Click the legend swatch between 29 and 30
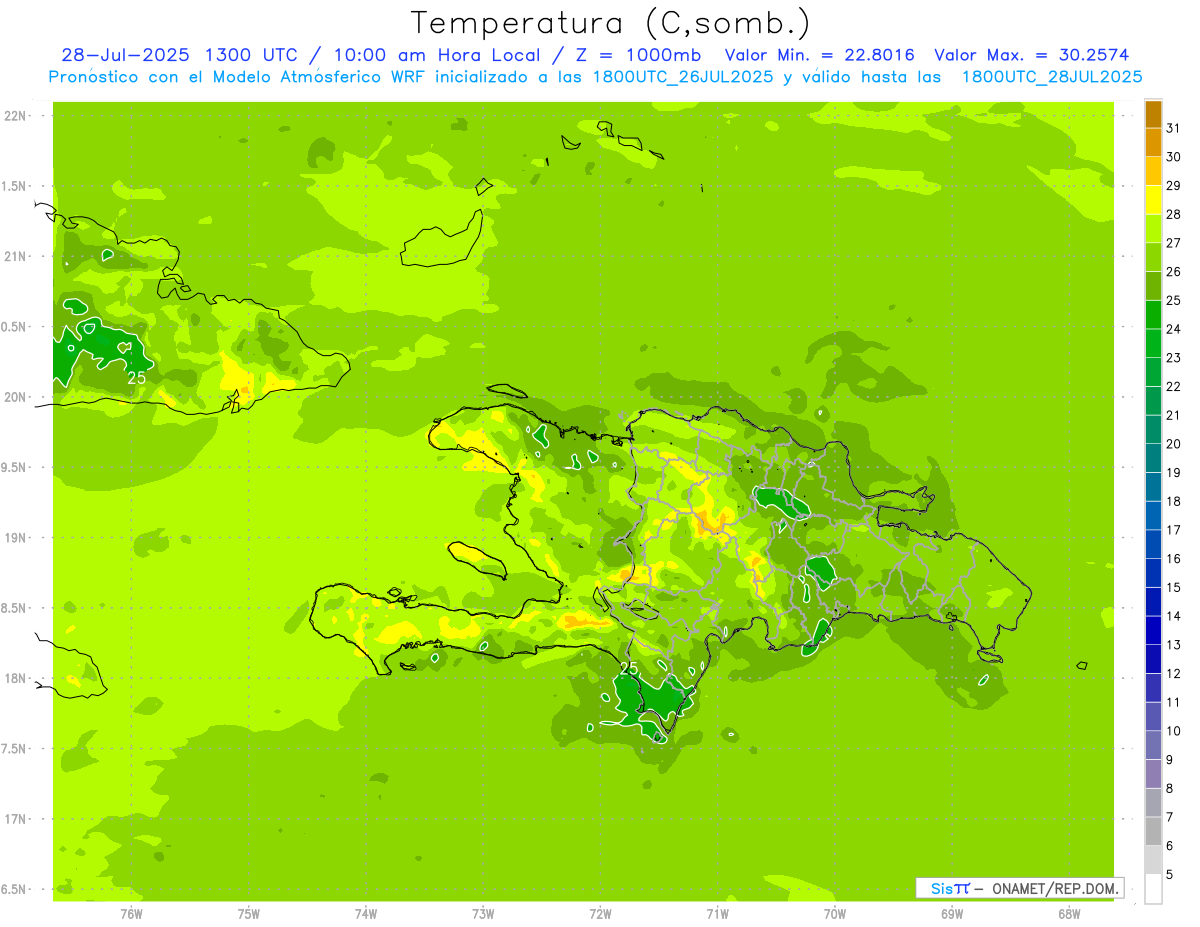 (x=1153, y=171)
